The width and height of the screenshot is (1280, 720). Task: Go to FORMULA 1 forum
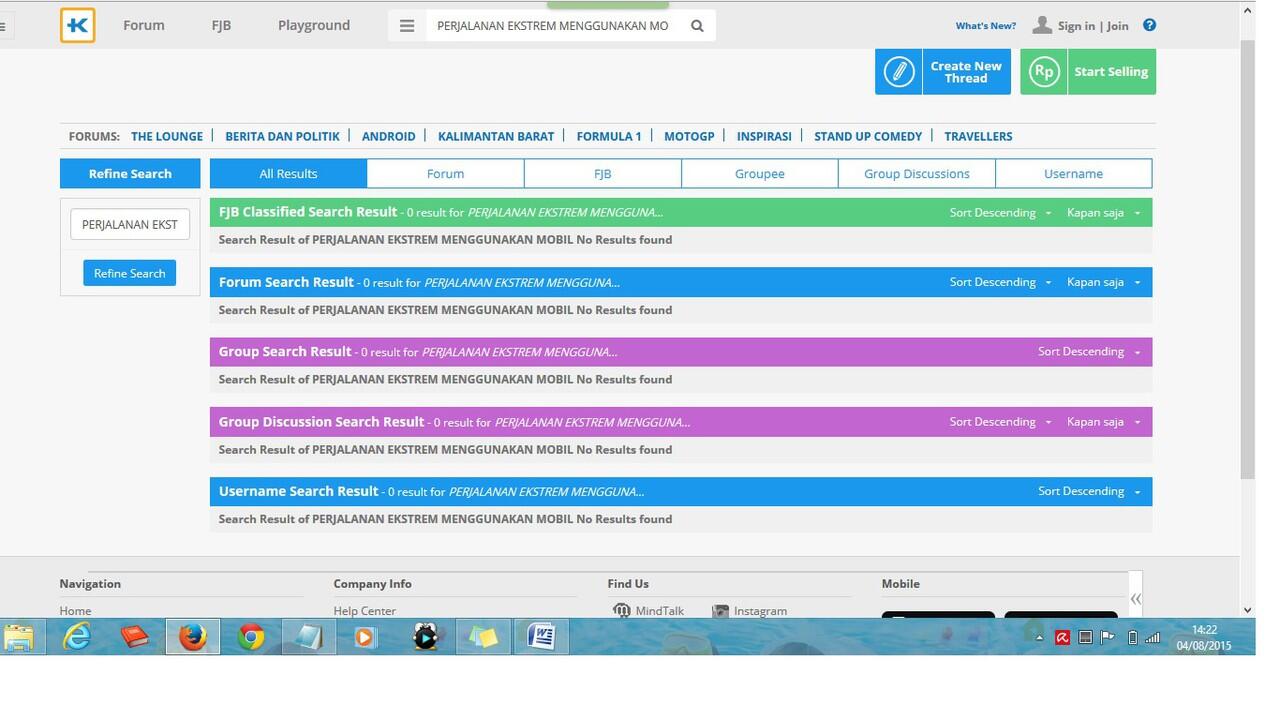point(609,136)
